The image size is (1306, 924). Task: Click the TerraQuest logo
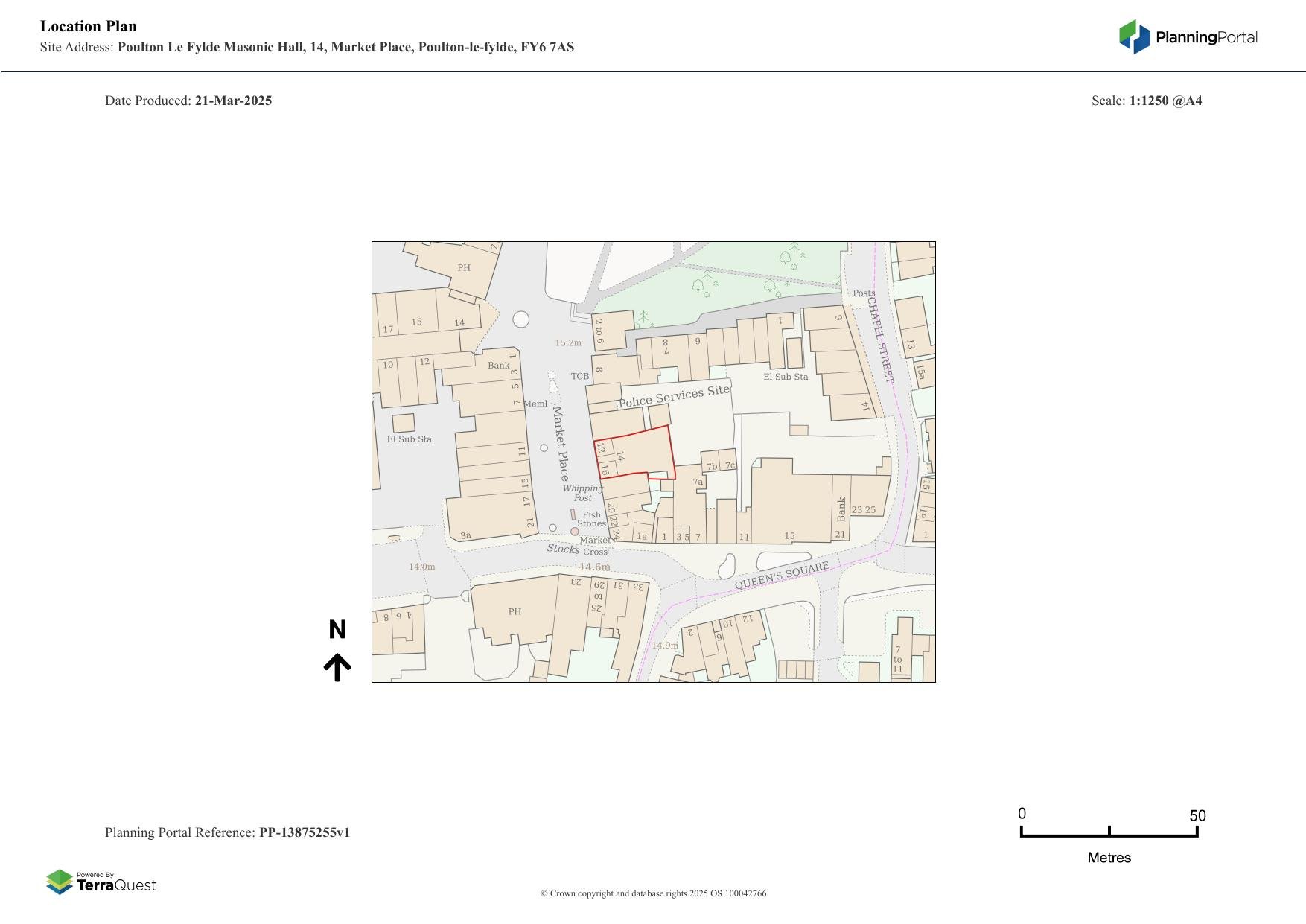[101, 882]
